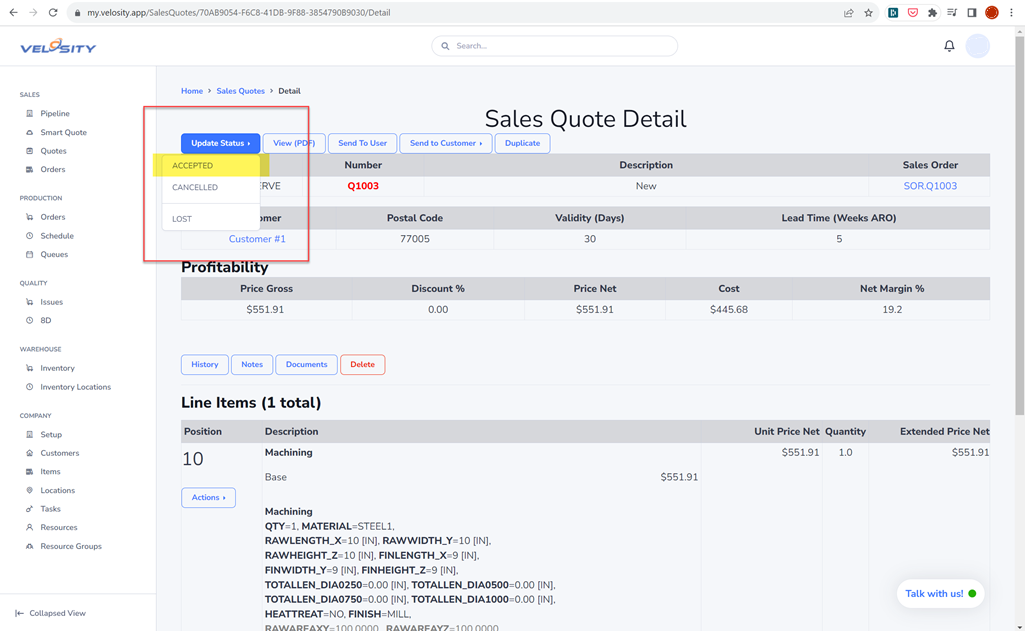Click into the Search field
This screenshot has width=1025, height=631.
pyautogui.click(x=555, y=46)
